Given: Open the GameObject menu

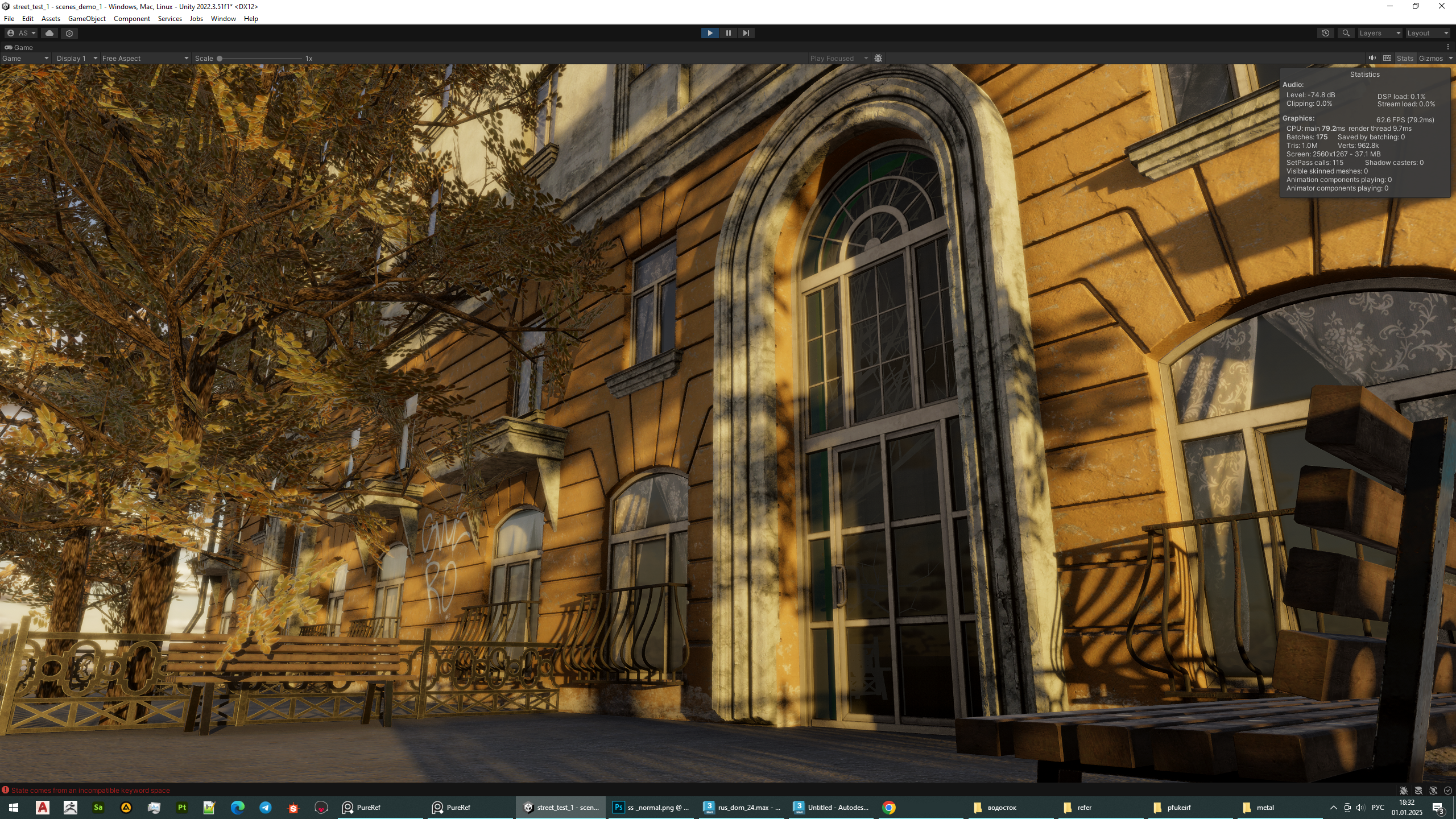Looking at the screenshot, I should pyautogui.click(x=86, y=18).
